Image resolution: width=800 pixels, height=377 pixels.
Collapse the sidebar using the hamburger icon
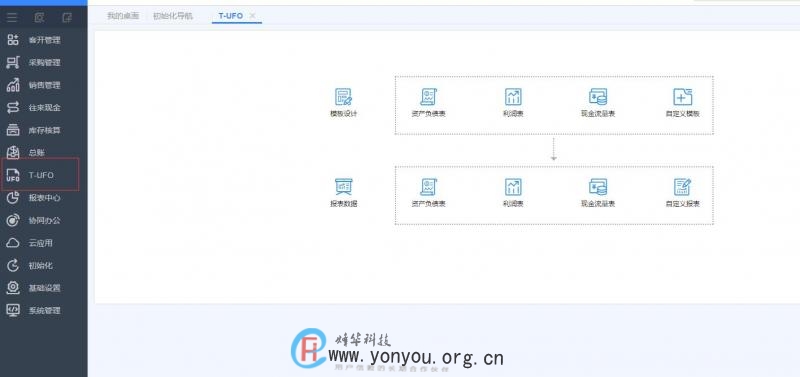pos(12,18)
